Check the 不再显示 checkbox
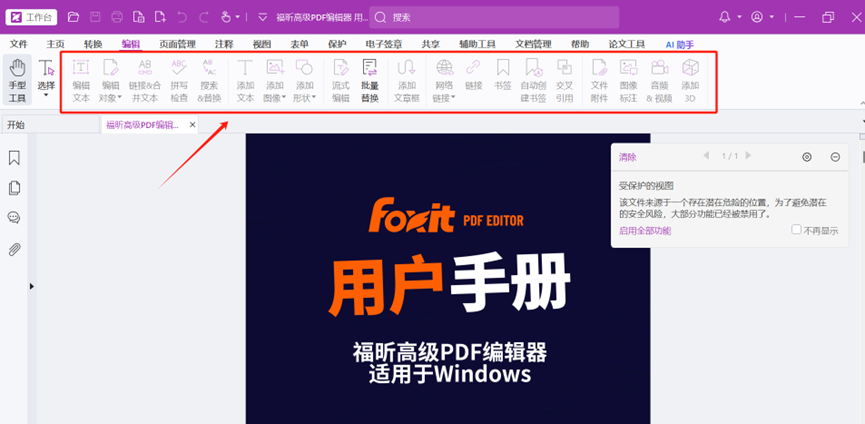 click(796, 229)
